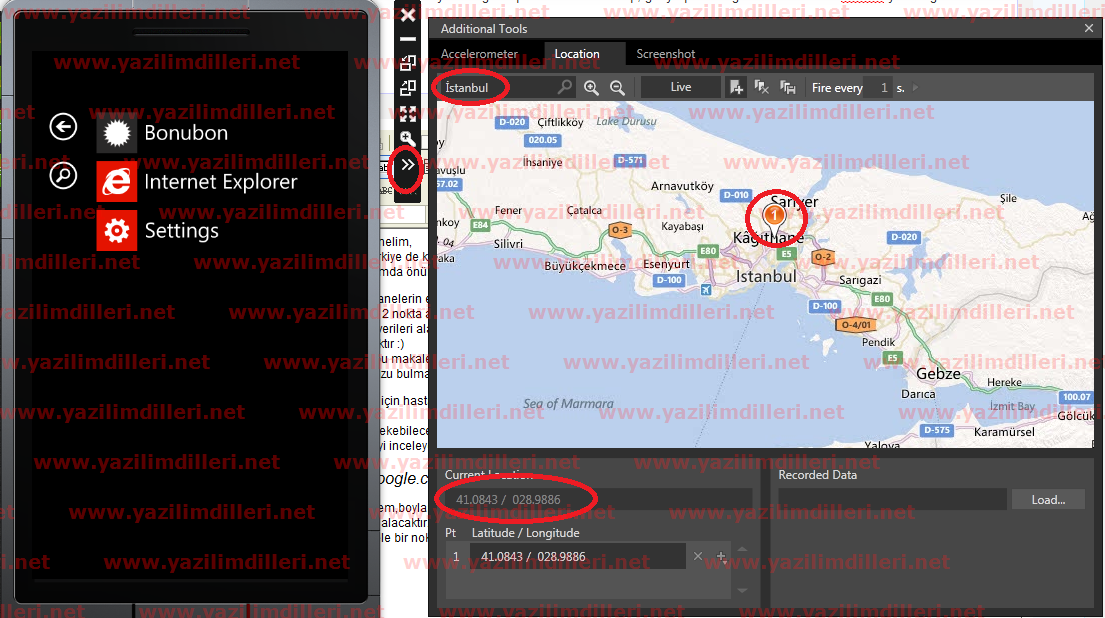1105x618 pixels.
Task: Close the emulator using the toolbar X
Action: tap(408, 15)
